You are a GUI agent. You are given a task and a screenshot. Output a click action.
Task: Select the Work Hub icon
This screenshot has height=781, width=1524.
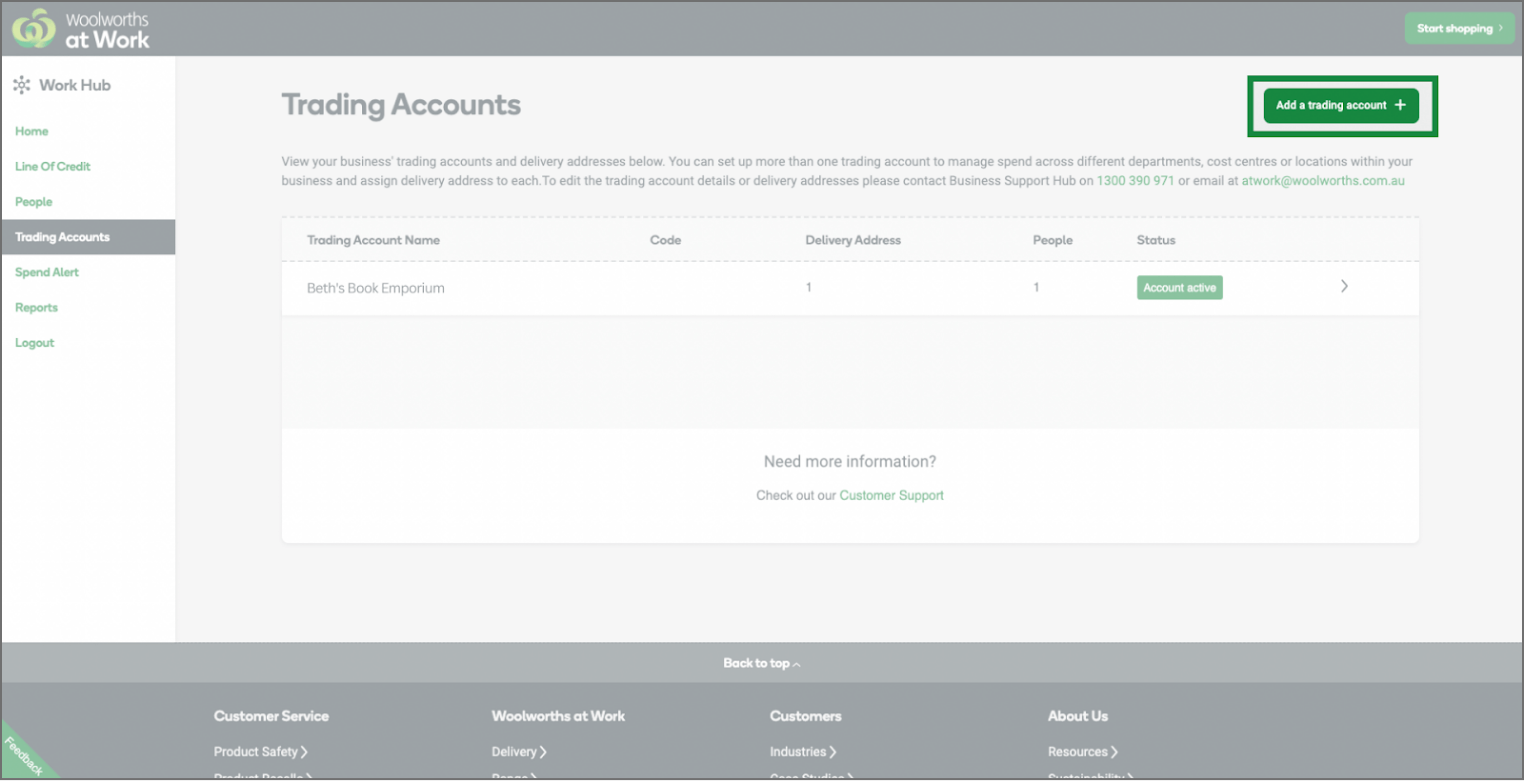click(x=22, y=85)
